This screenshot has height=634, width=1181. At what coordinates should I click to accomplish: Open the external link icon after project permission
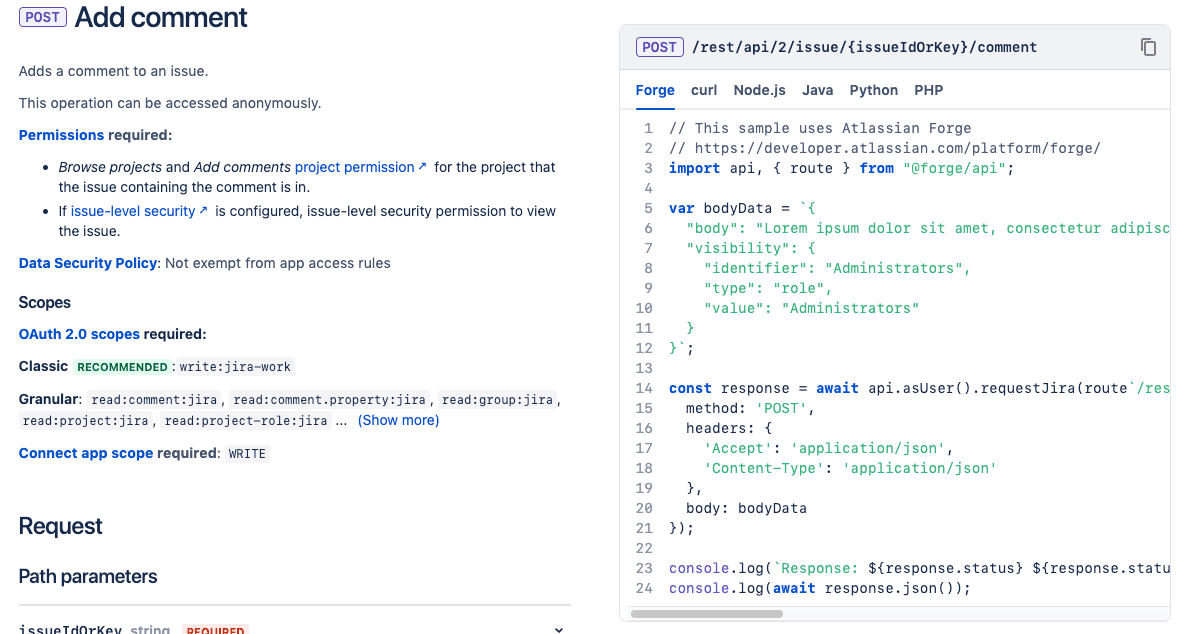click(x=423, y=166)
